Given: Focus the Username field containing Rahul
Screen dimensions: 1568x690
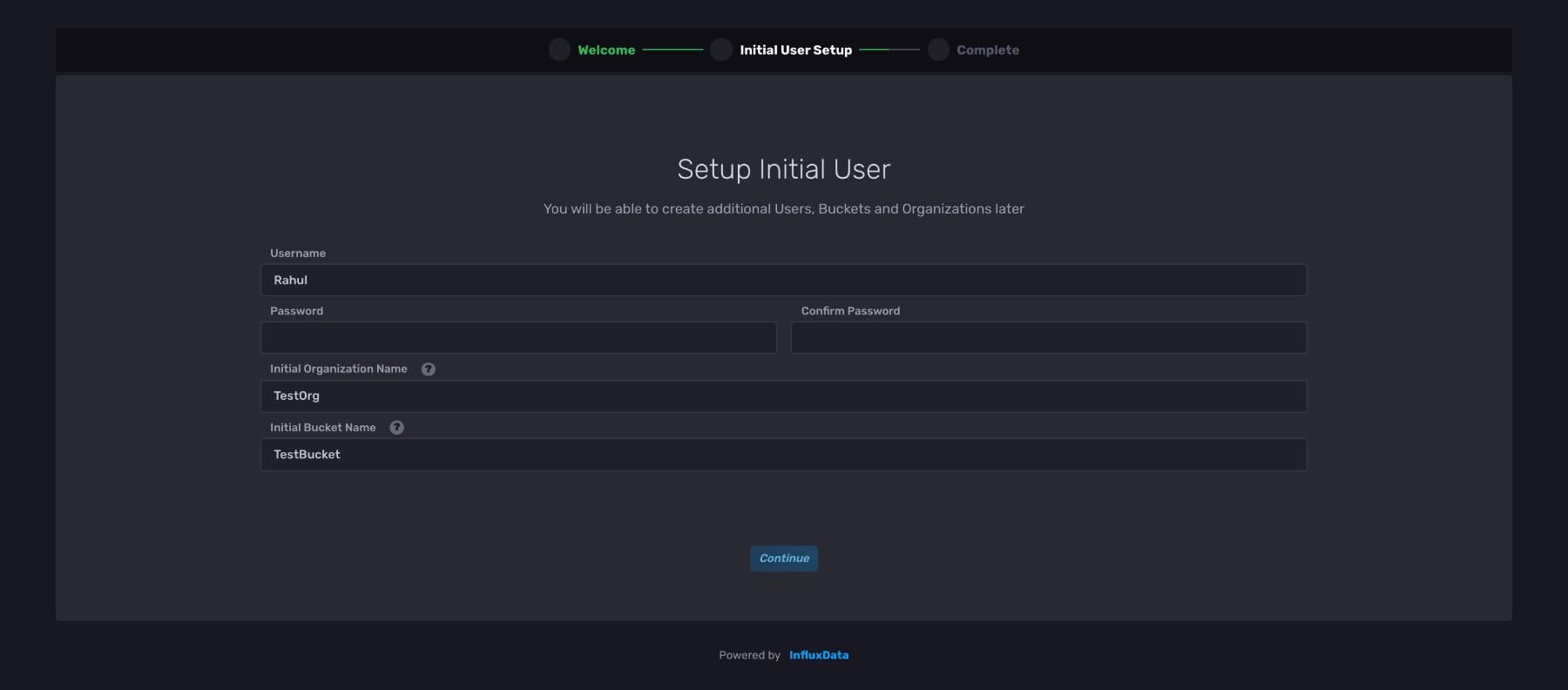Looking at the screenshot, I should [x=783, y=281].
